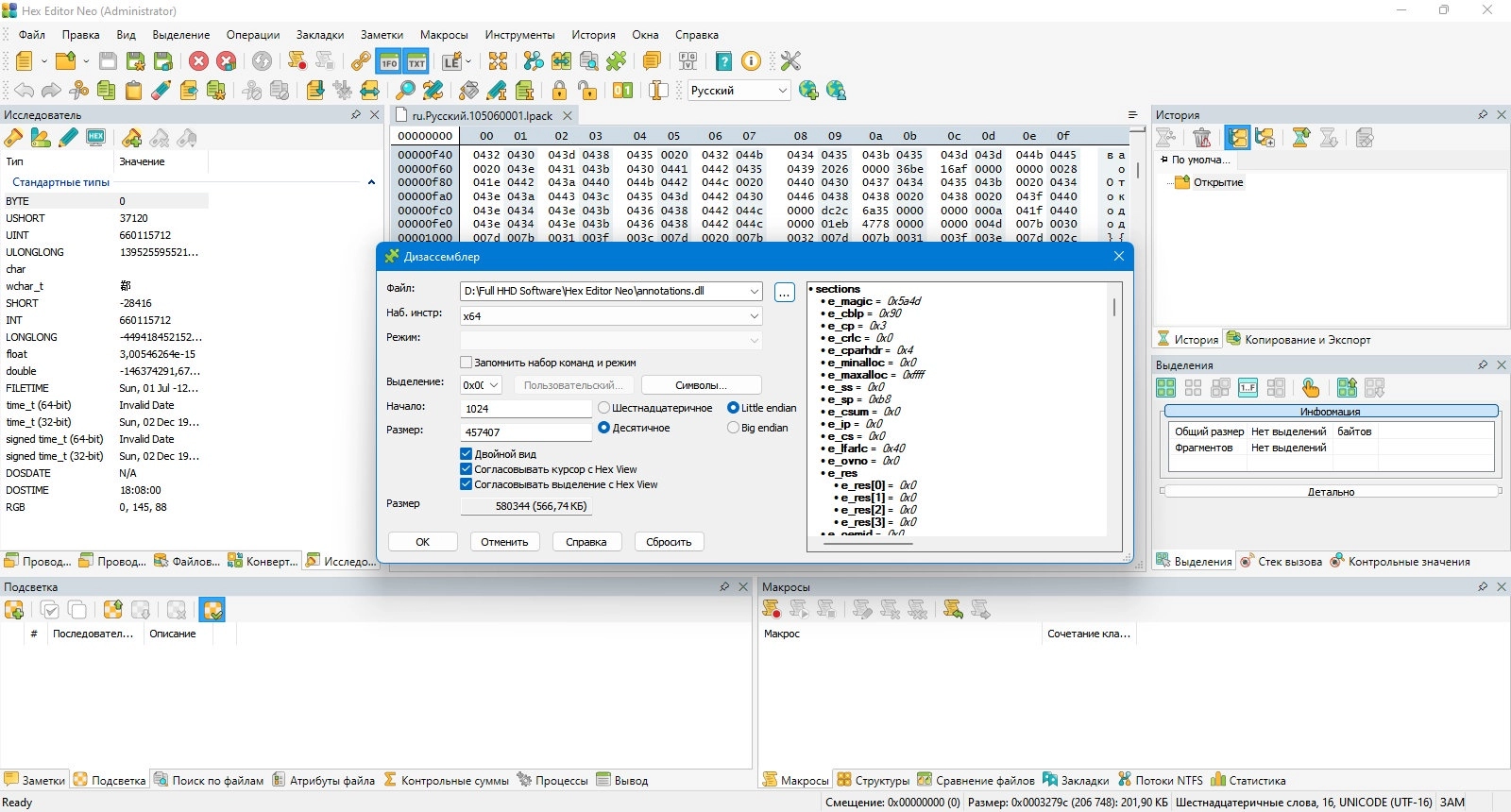Uncheck the 'Двойной вид' checkbox
The width and height of the screenshot is (1511, 812).
pyautogui.click(x=467, y=454)
